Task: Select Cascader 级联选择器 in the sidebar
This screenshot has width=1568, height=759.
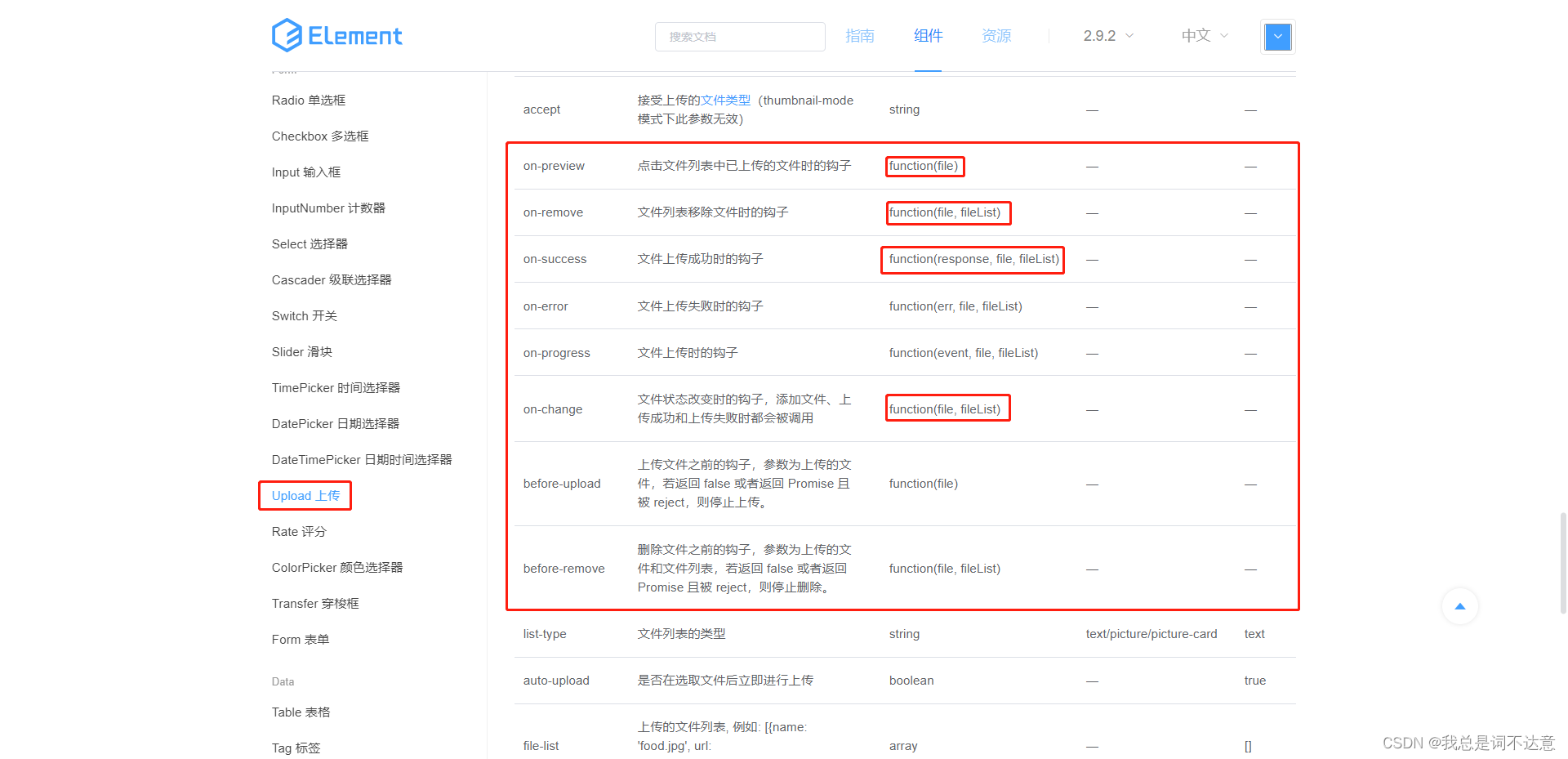Action: tap(332, 279)
